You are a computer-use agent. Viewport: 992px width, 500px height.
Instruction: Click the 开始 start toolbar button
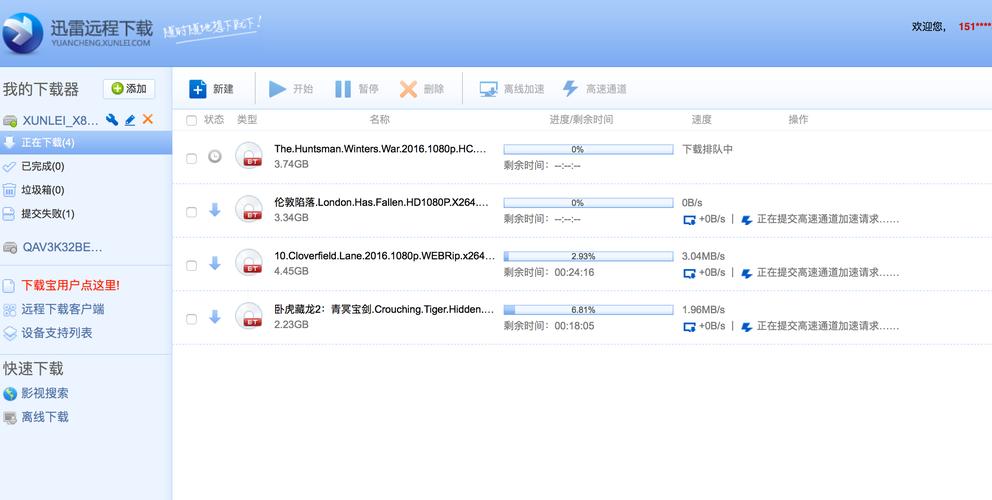coord(291,89)
